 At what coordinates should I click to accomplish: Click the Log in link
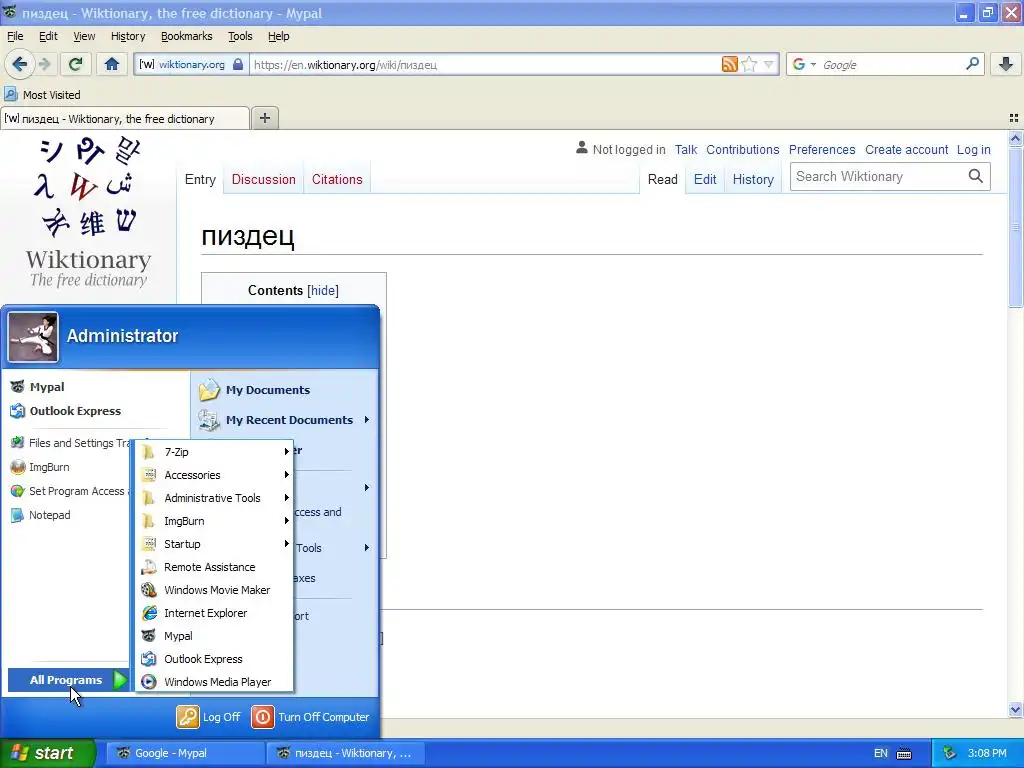[974, 150]
